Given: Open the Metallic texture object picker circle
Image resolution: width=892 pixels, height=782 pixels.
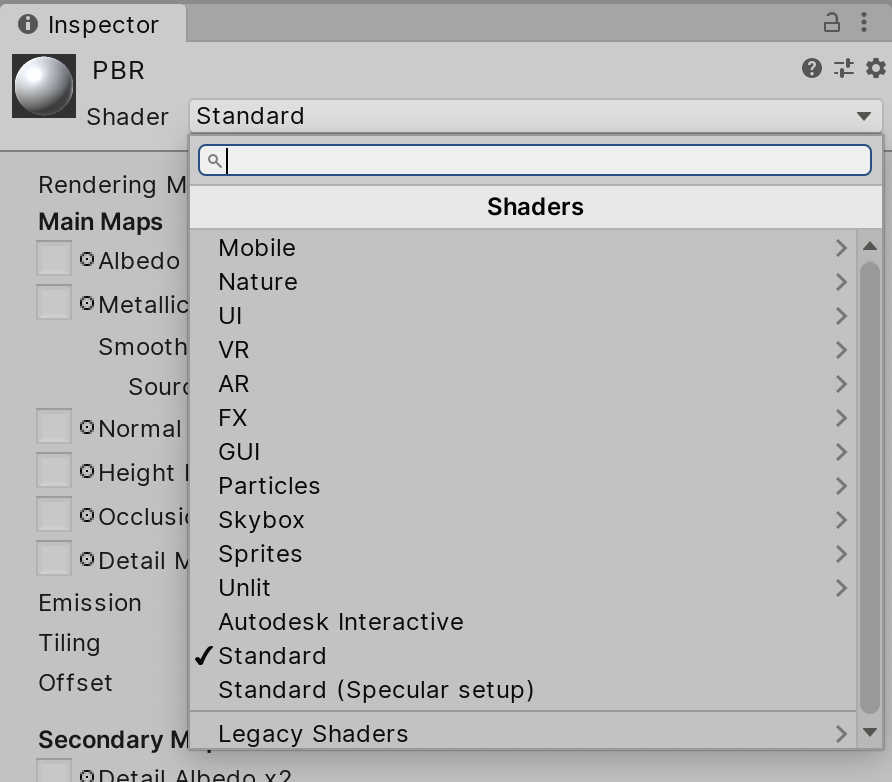Looking at the screenshot, I should coord(88,301).
